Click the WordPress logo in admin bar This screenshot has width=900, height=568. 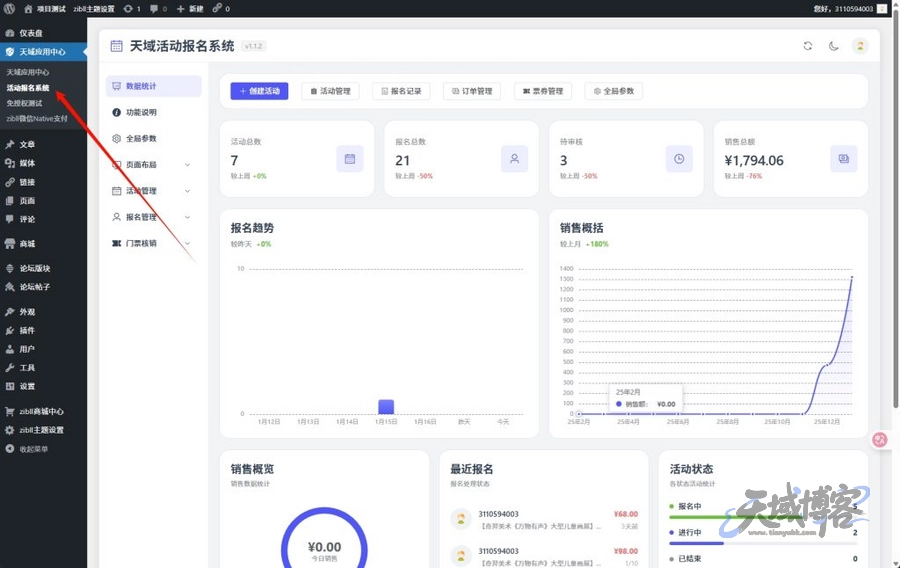pos(9,9)
